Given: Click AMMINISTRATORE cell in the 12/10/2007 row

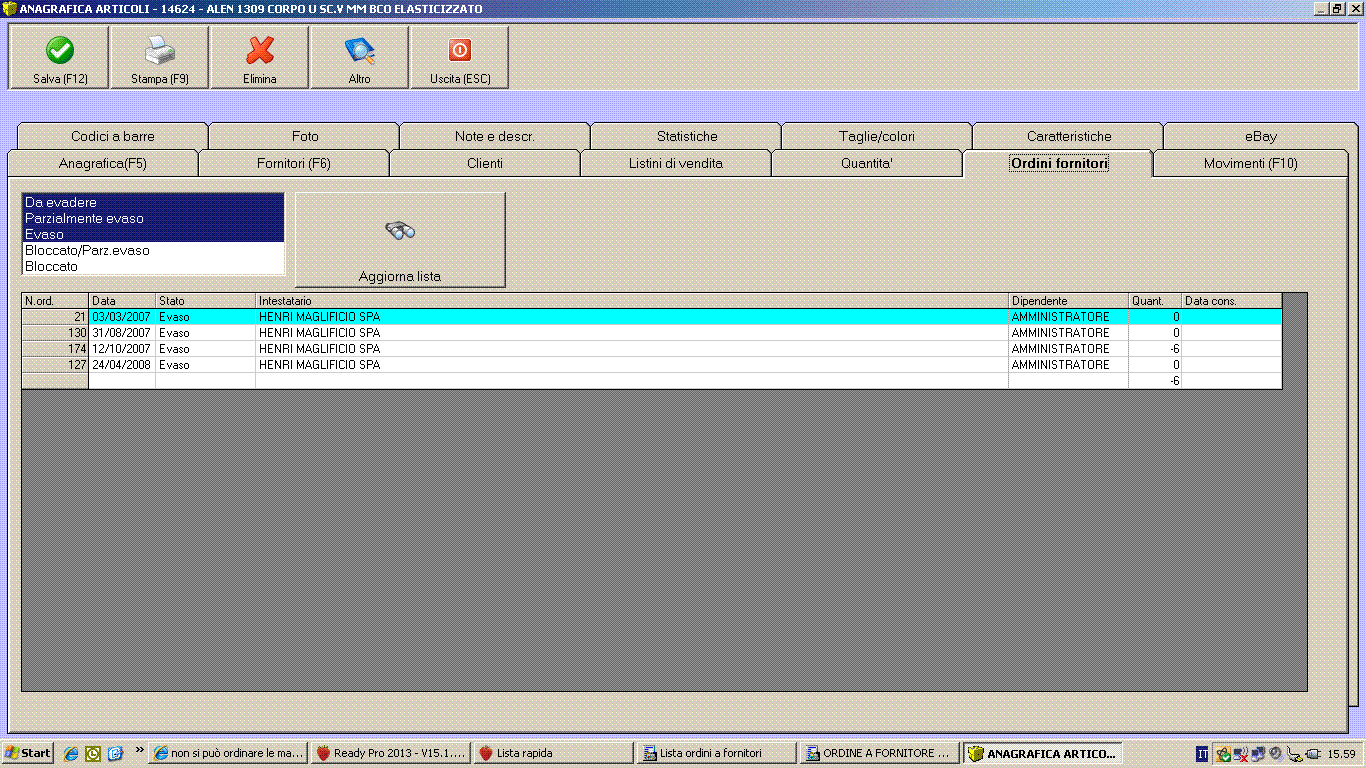Looking at the screenshot, I should point(1068,349).
